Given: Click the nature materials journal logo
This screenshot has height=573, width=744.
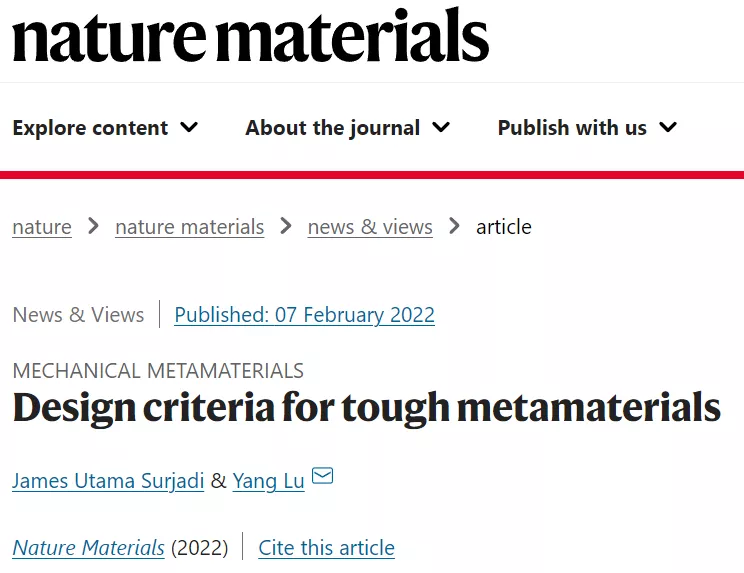Looking at the screenshot, I should pyautogui.click(x=250, y=36).
